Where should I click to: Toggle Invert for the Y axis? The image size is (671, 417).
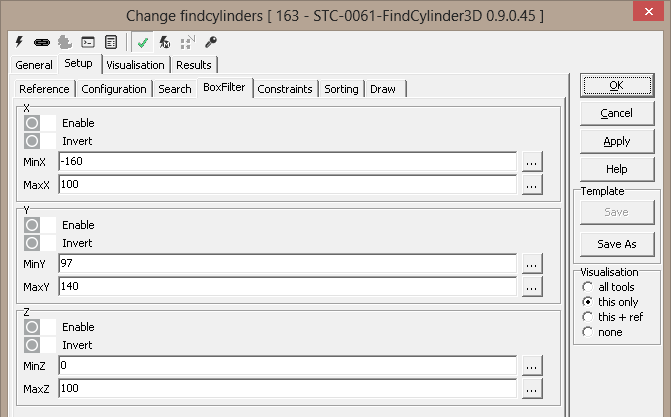(x=32, y=243)
